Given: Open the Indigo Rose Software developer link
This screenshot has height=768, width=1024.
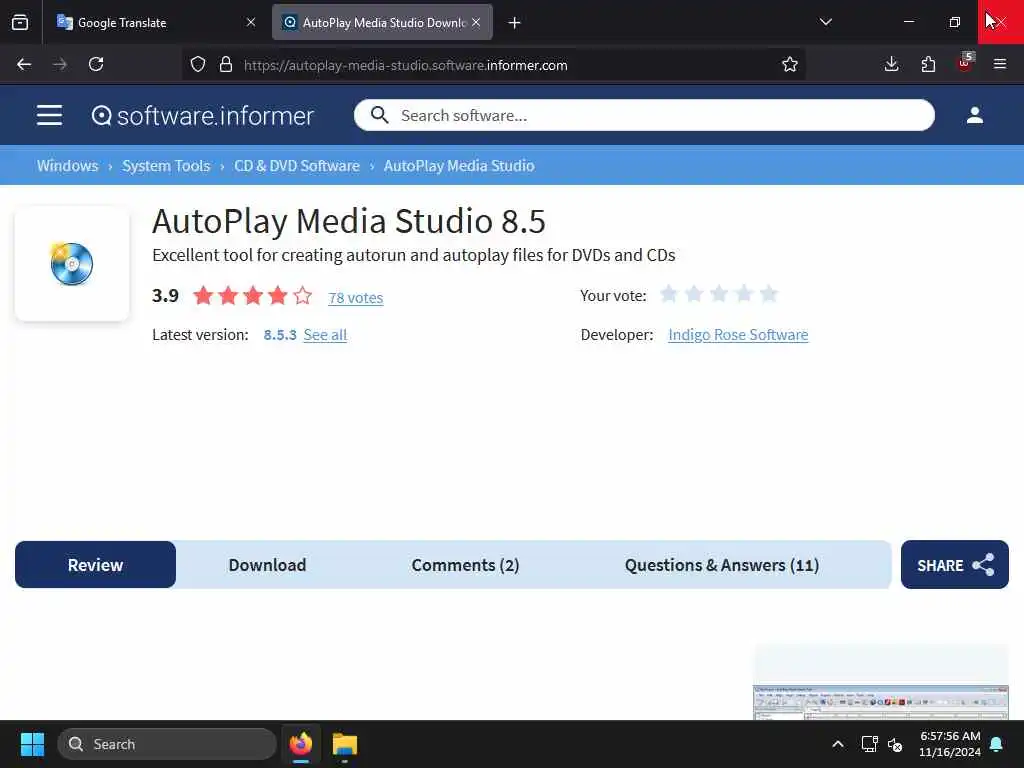Looking at the screenshot, I should click(x=738, y=335).
